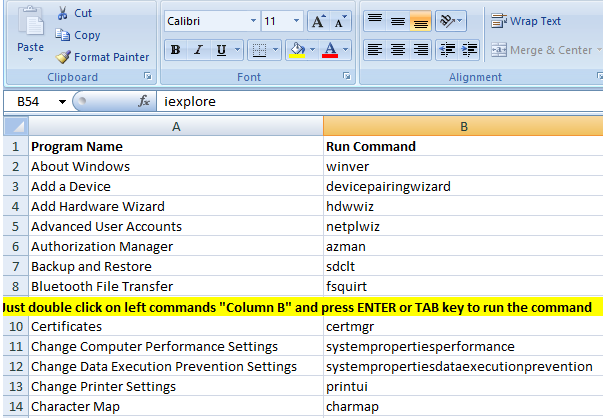
Task: Enable Wrap Text
Action: (x=526, y=21)
